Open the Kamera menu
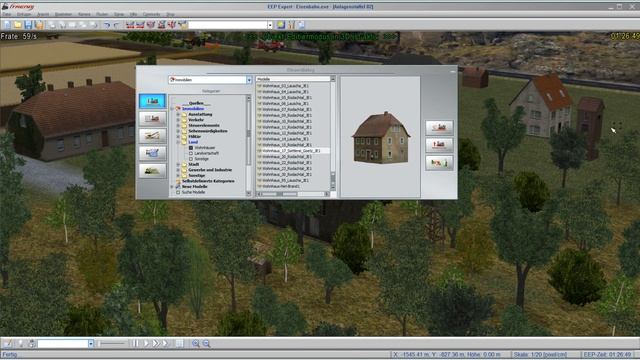The image size is (640, 360). [84, 14]
